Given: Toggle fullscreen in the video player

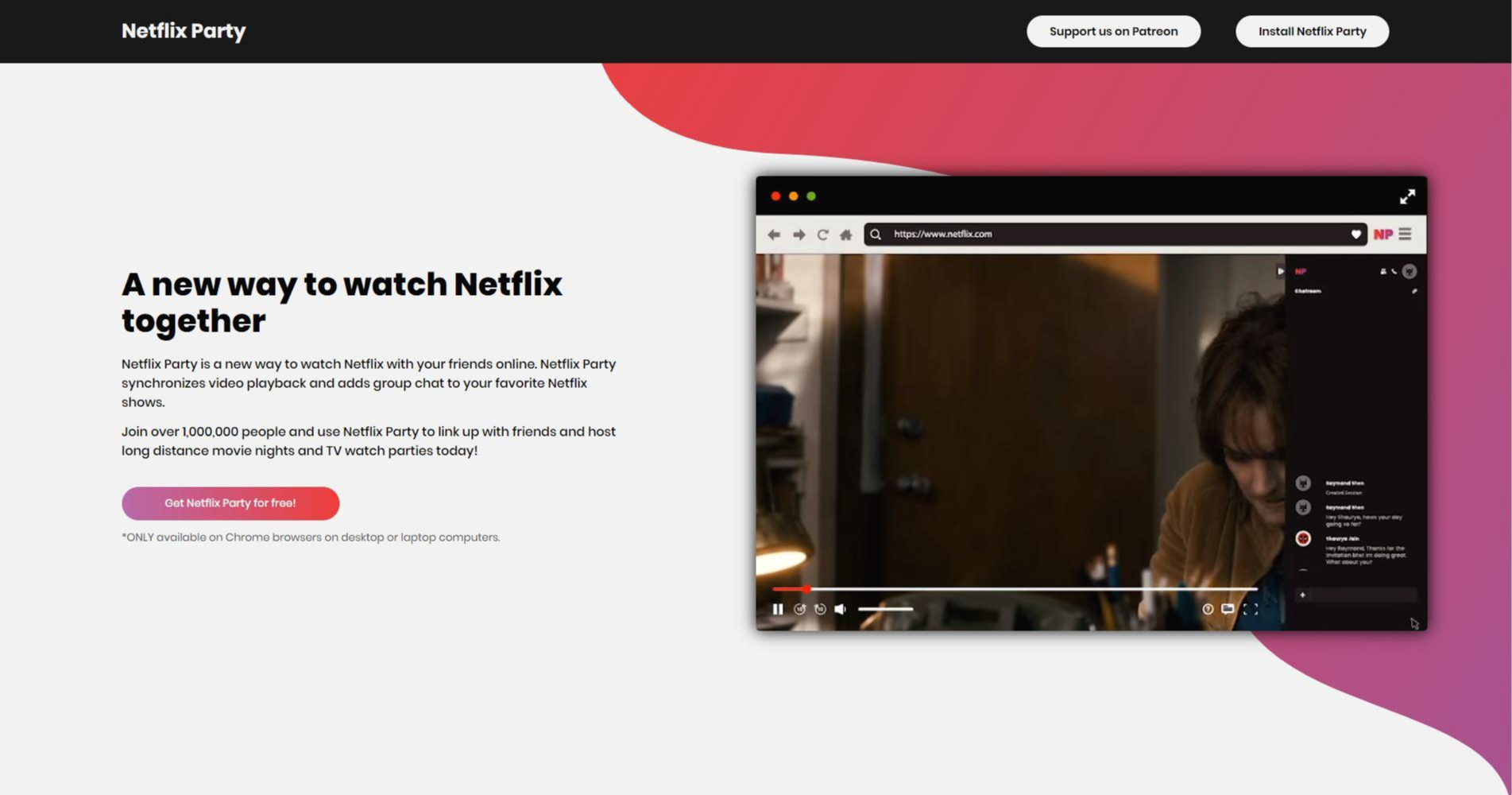Looking at the screenshot, I should [x=1251, y=609].
